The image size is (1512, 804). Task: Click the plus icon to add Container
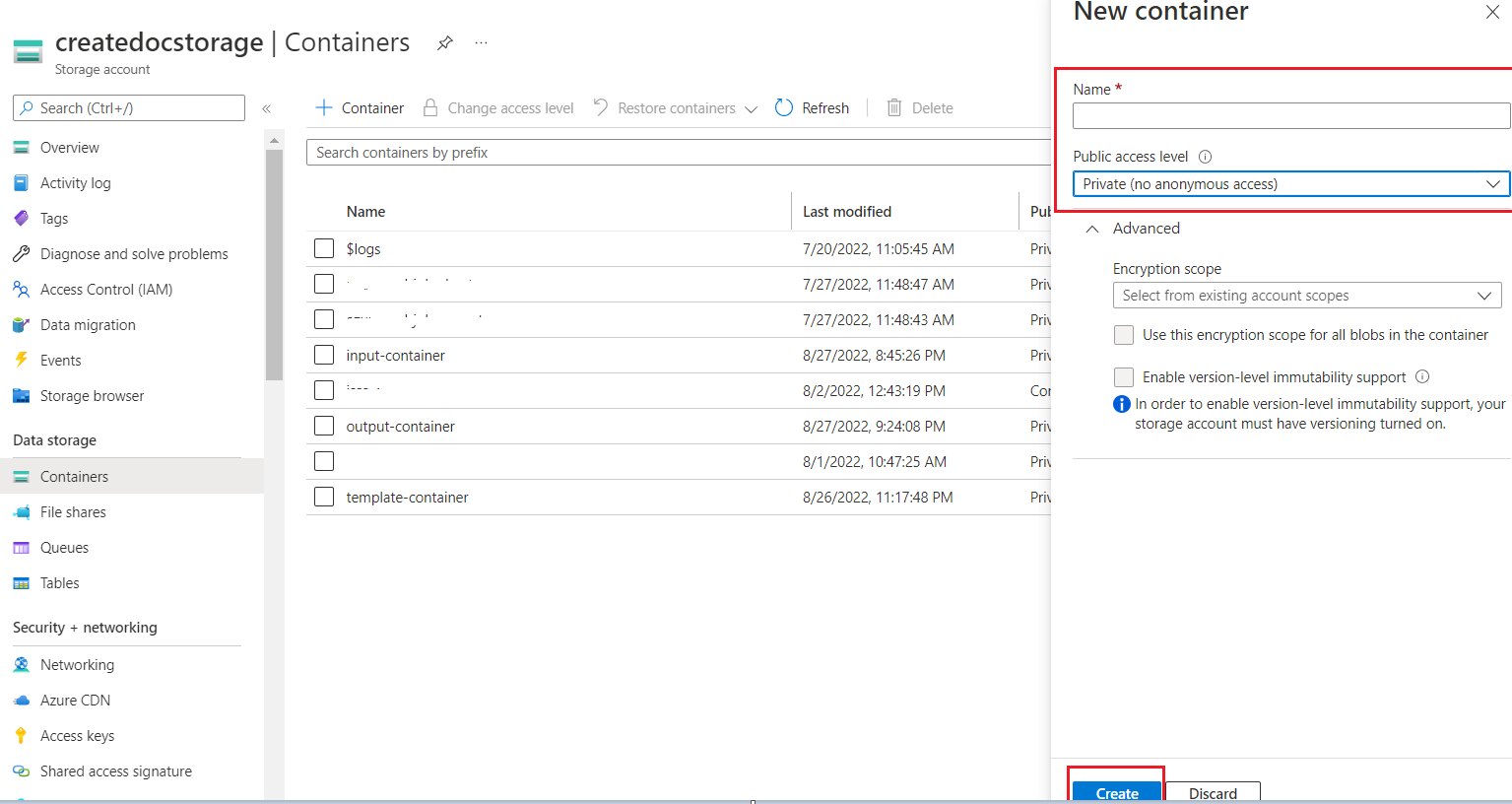click(x=323, y=108)
